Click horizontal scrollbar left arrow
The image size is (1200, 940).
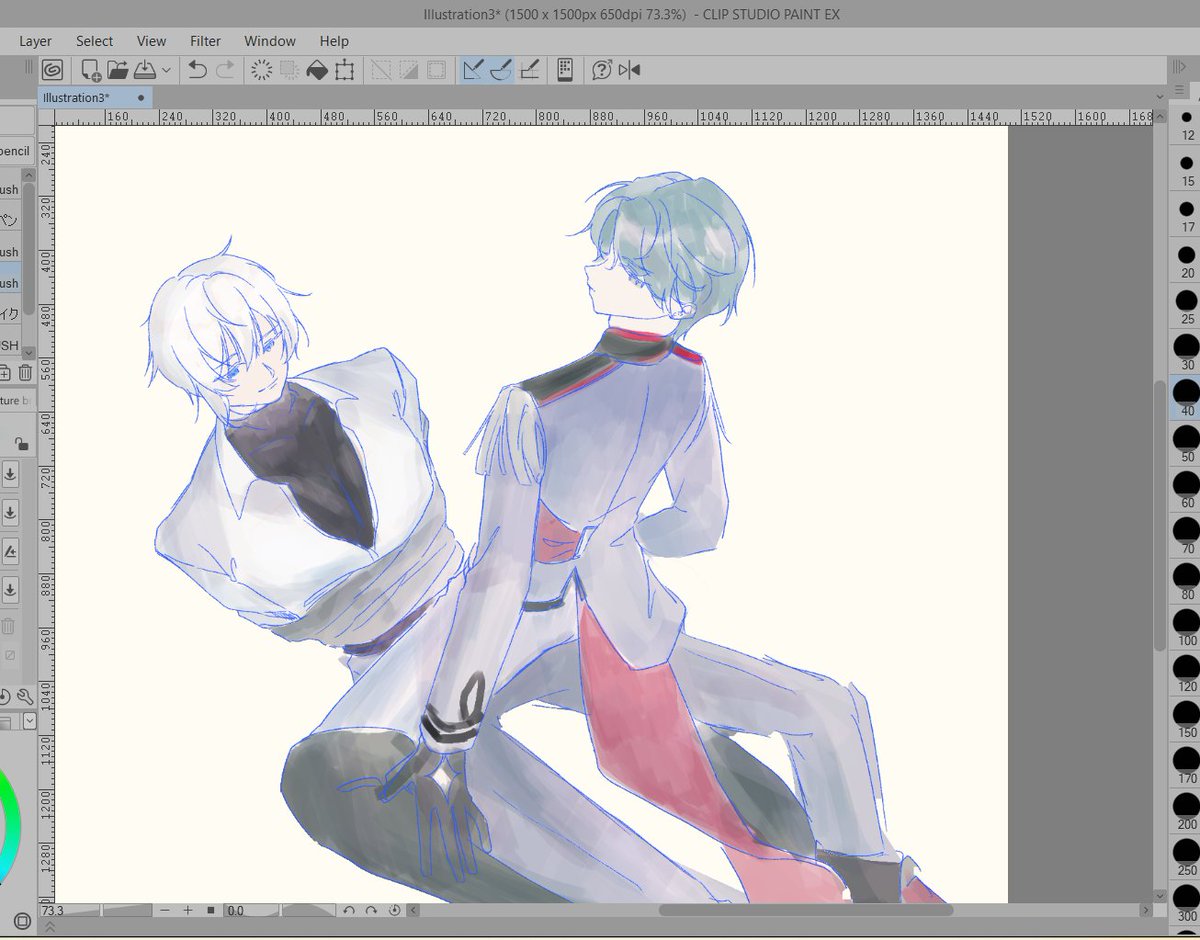[414, 910]
